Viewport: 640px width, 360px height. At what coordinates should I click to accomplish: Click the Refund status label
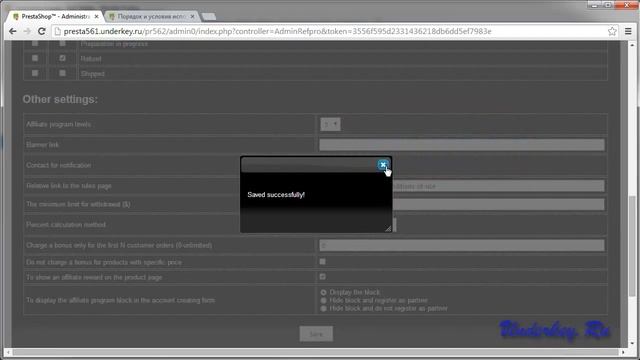pyautogui.click(x=91, y=59)
